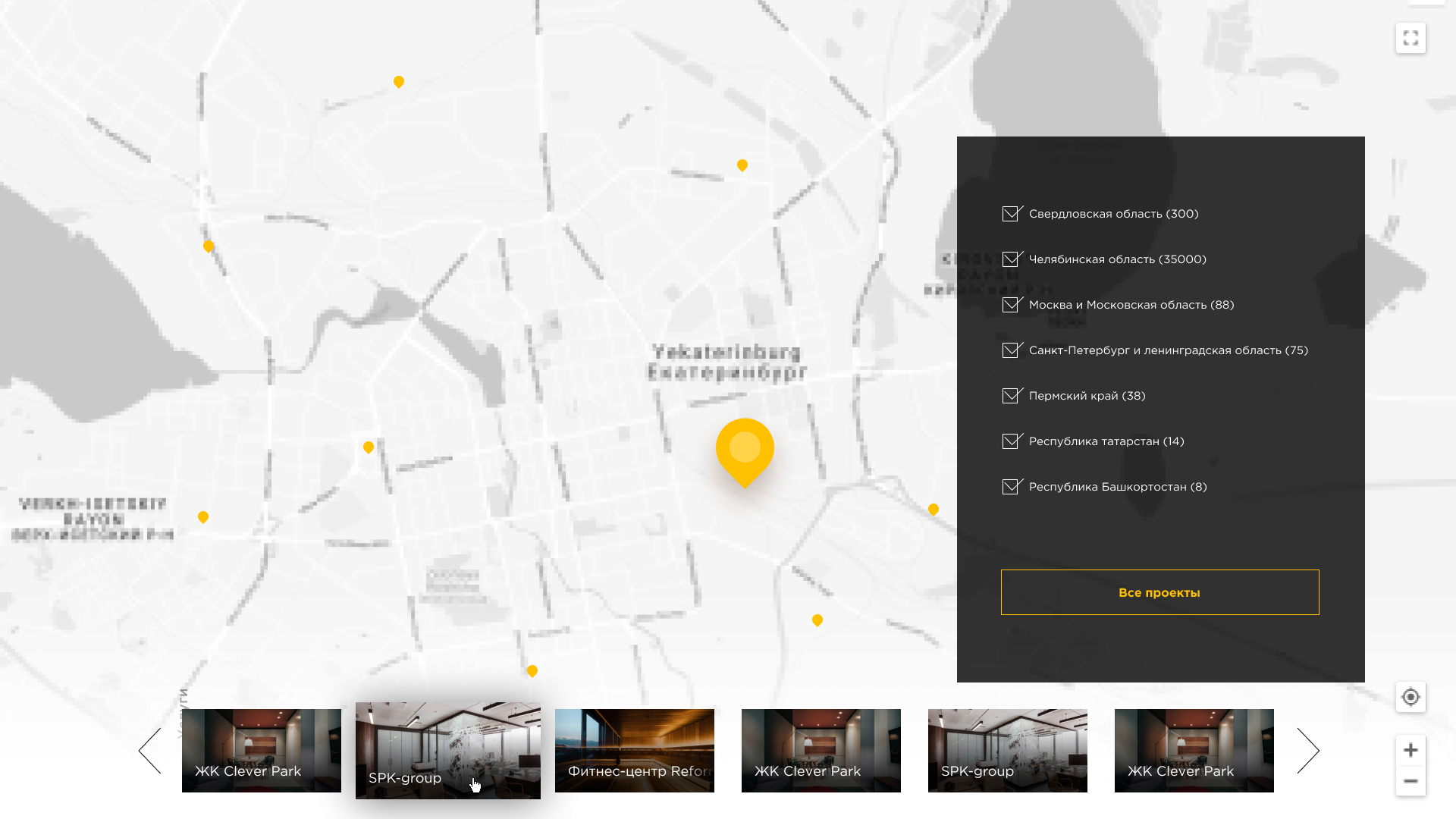Click Москва и Московская область label
The image size is (1456, 819).
point(1131,305)
